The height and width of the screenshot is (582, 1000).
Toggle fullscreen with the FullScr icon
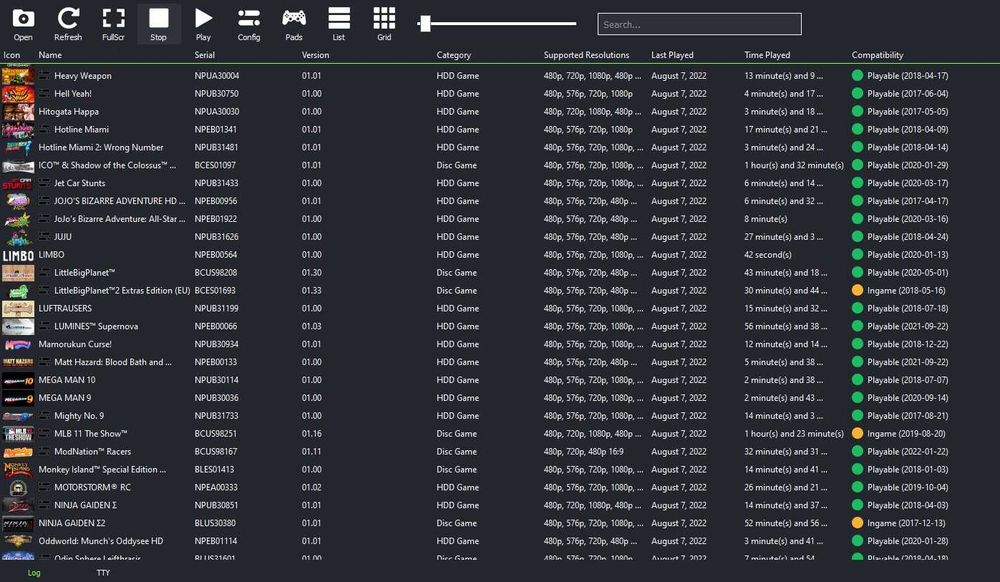[114, 24]
